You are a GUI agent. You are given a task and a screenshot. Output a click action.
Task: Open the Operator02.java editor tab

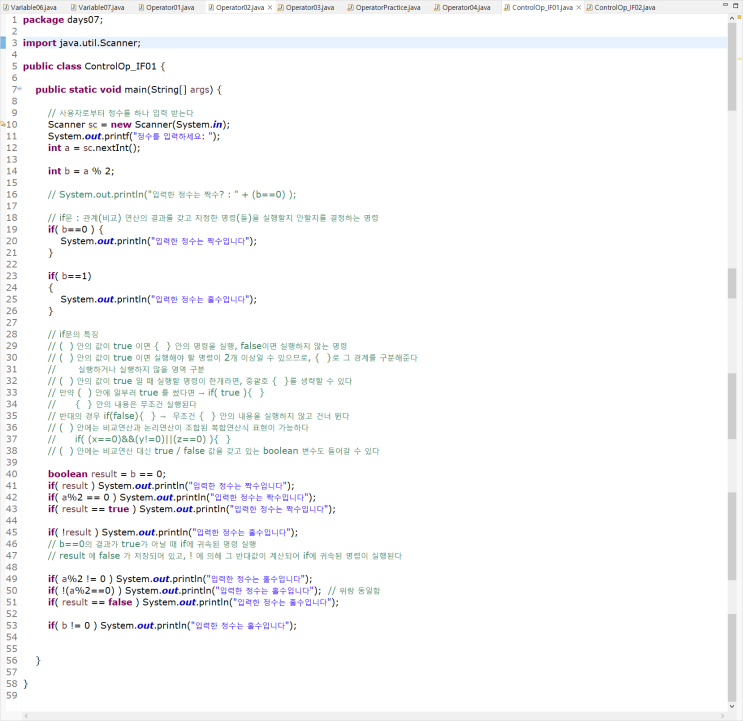235,7
